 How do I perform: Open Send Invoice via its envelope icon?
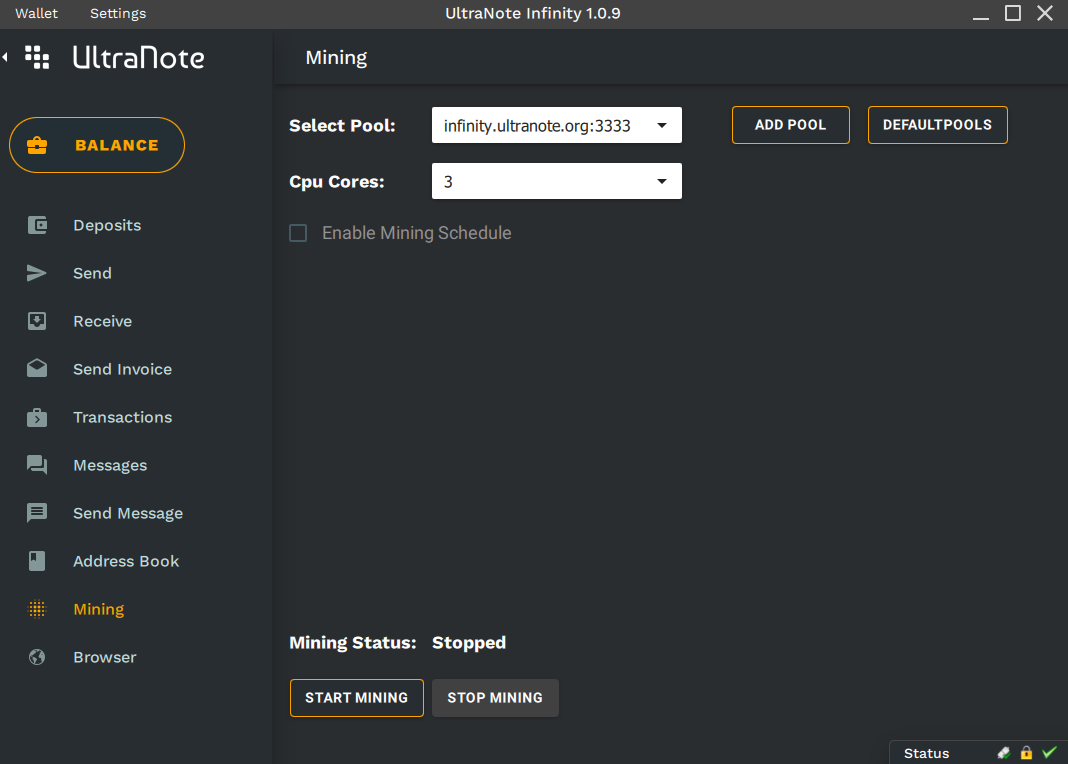click(37, 368)
